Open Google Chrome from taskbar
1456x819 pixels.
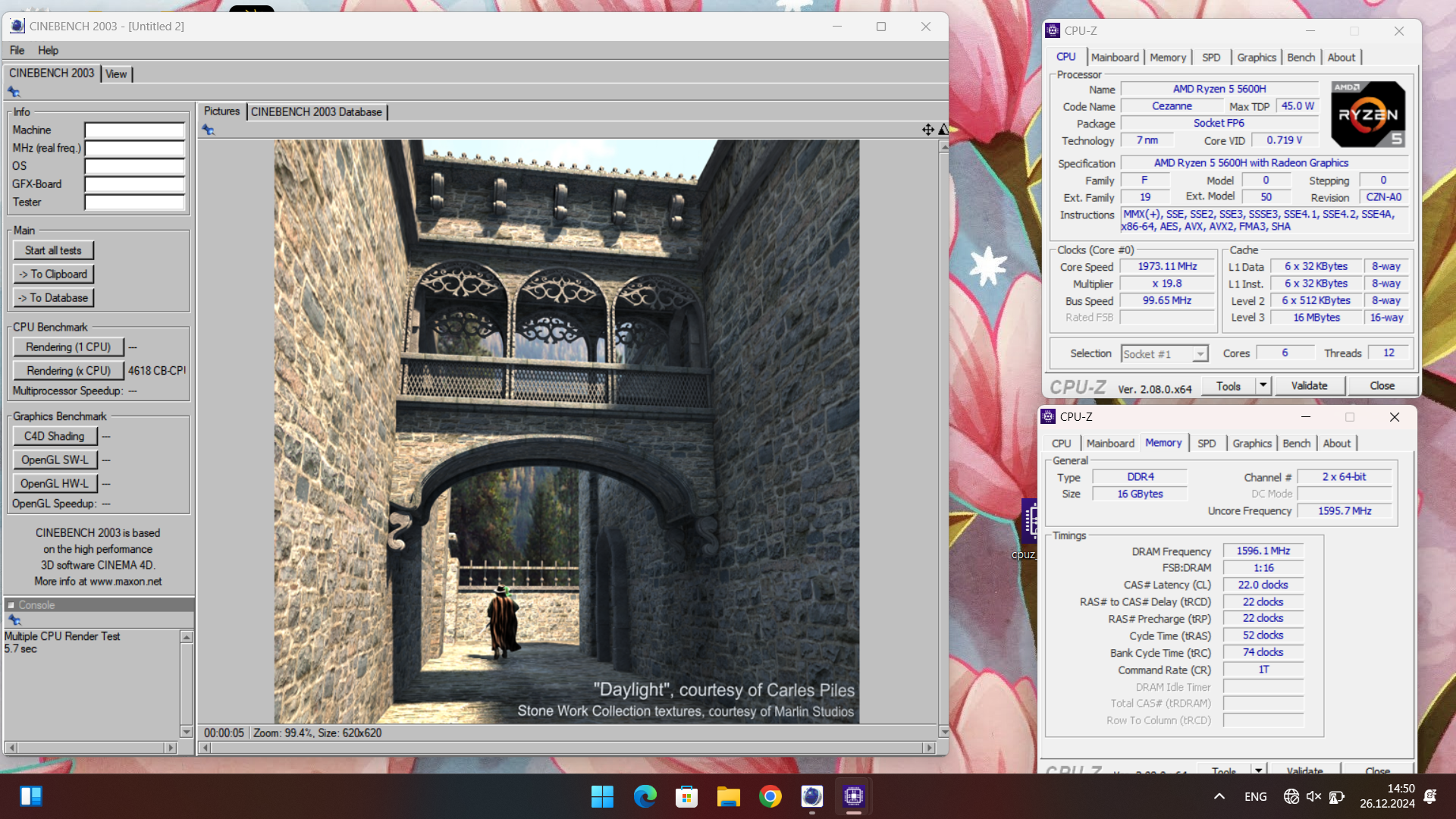click(770, 796)
